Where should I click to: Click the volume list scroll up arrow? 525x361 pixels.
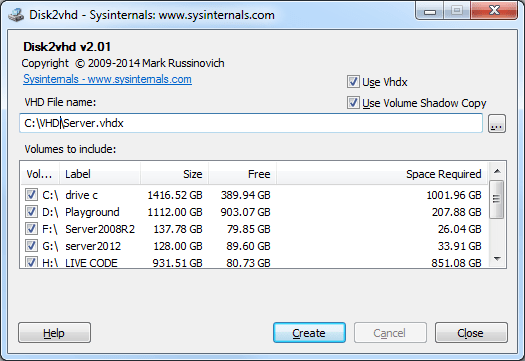click(x=497, y=171)
